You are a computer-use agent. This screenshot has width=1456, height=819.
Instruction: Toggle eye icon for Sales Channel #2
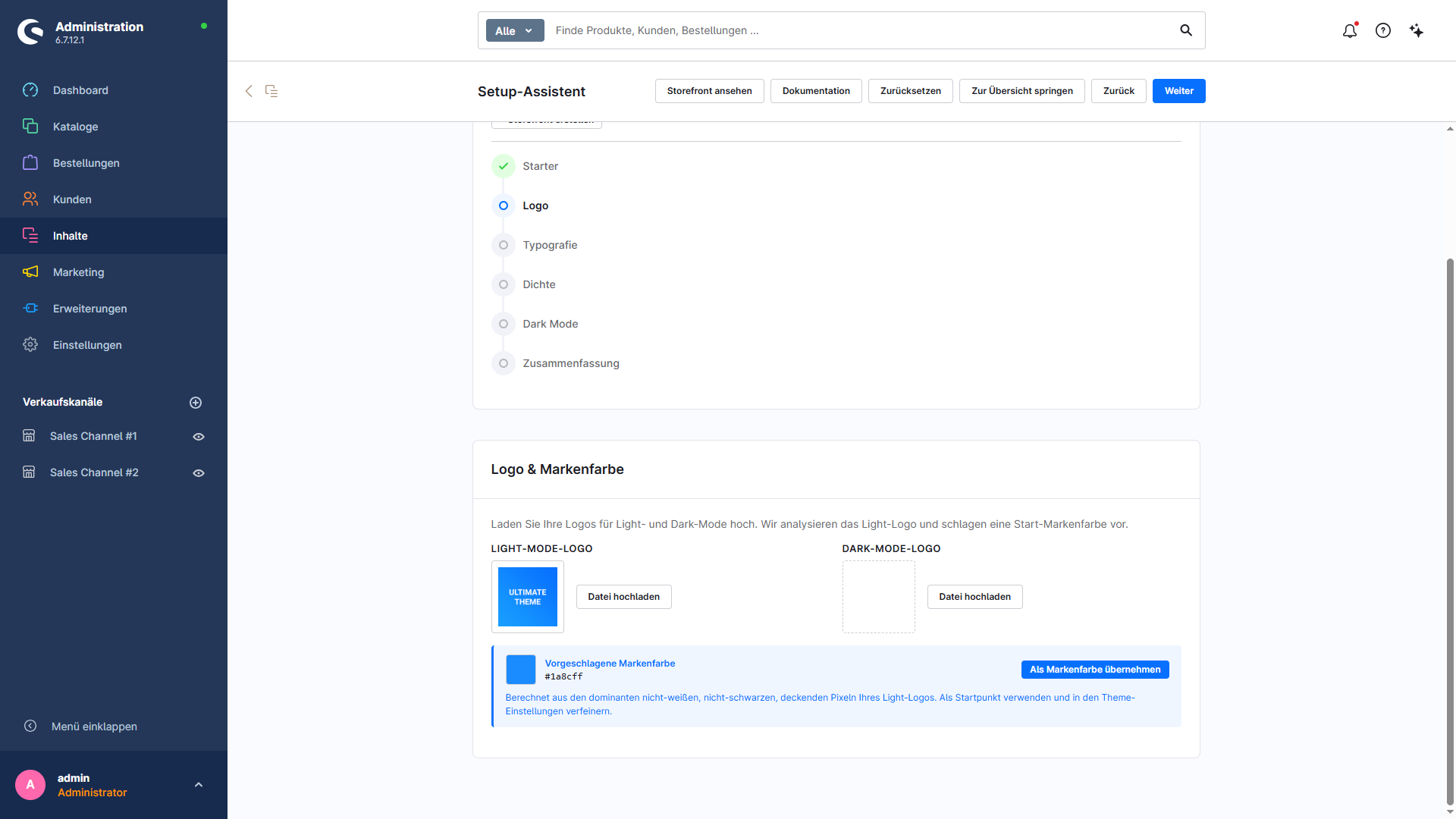[199, 473]
